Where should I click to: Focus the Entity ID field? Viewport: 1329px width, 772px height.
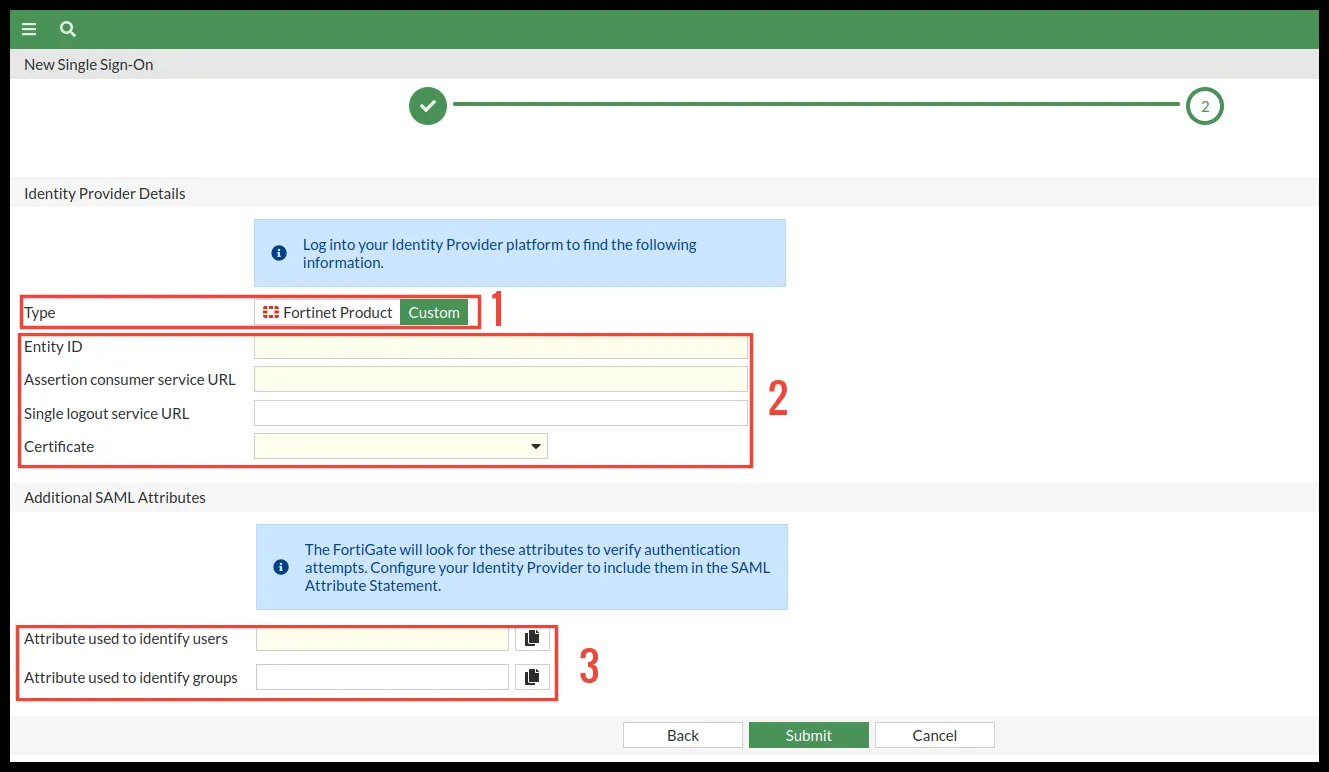(501, 347)
